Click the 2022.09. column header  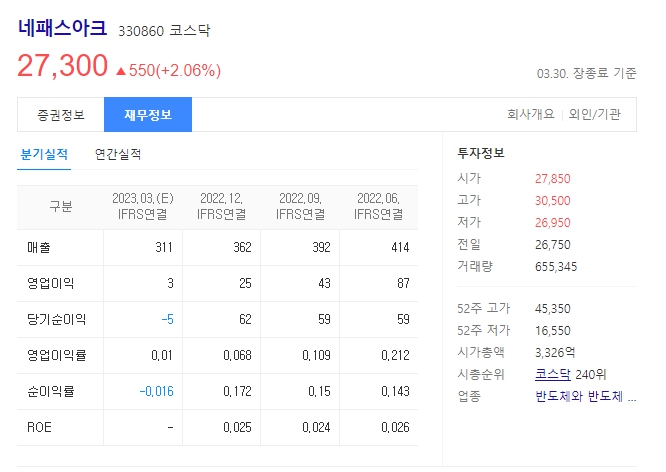pos(300,206)
